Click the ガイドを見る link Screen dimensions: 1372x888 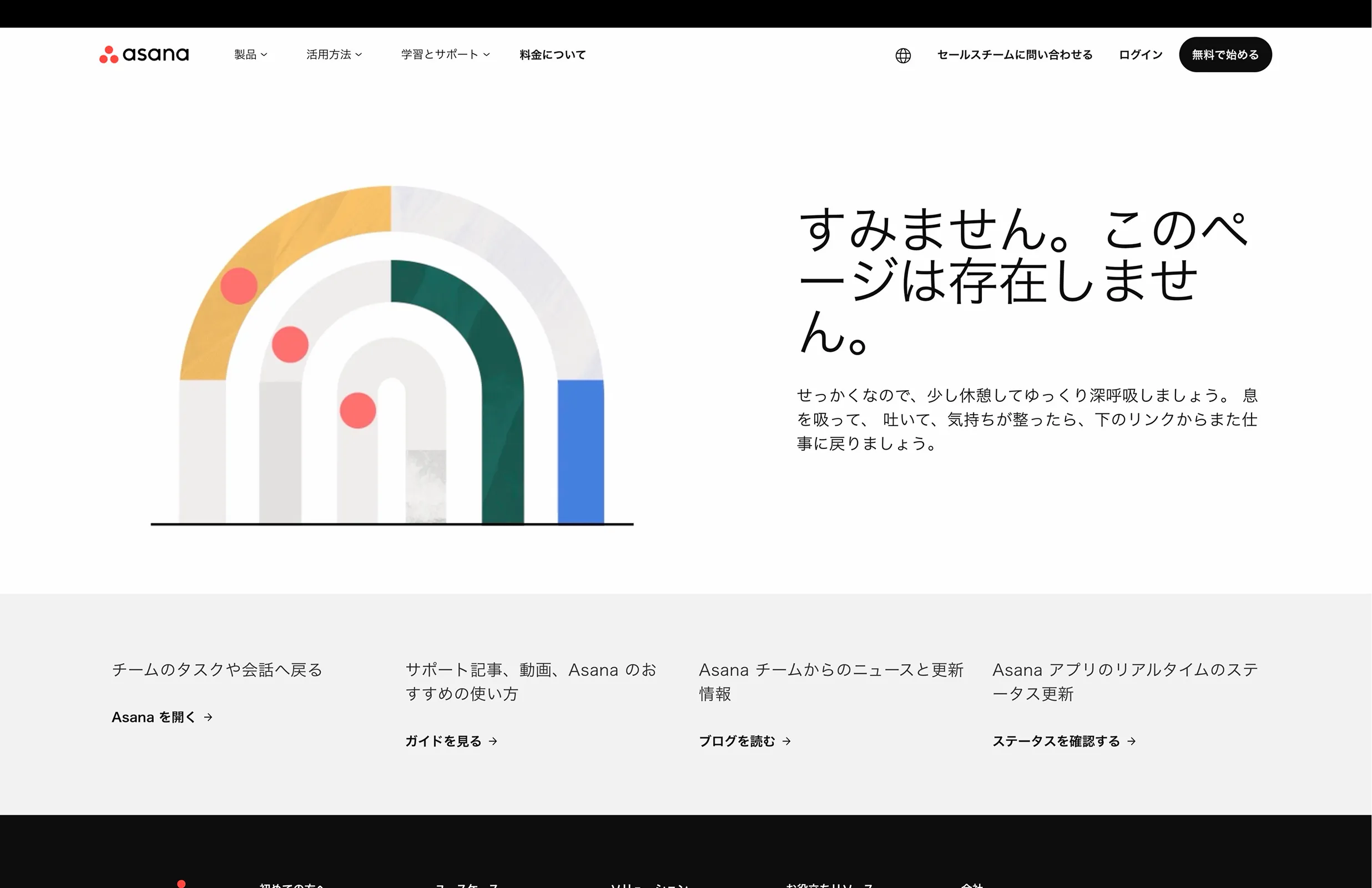tap(451, 741)
